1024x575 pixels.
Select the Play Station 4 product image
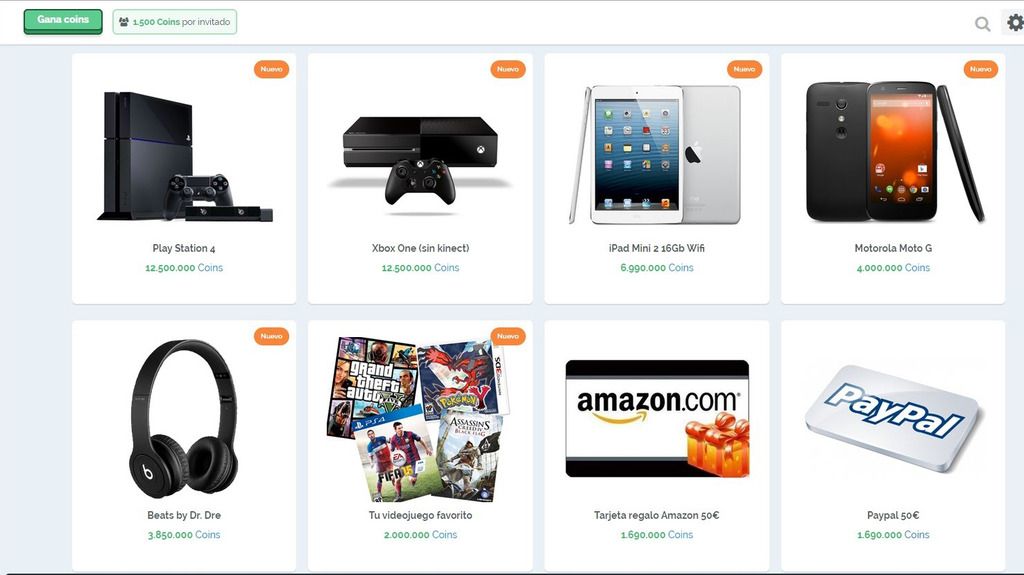[184, 157]
